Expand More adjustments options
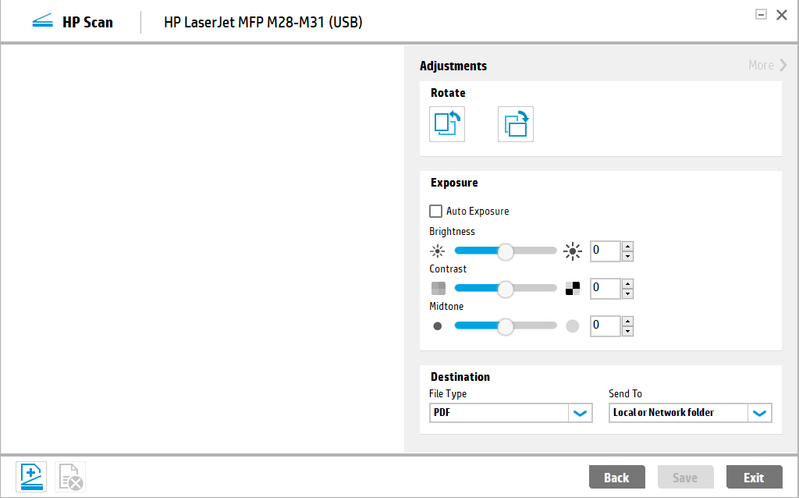799x498 pixels. [767, 65]
